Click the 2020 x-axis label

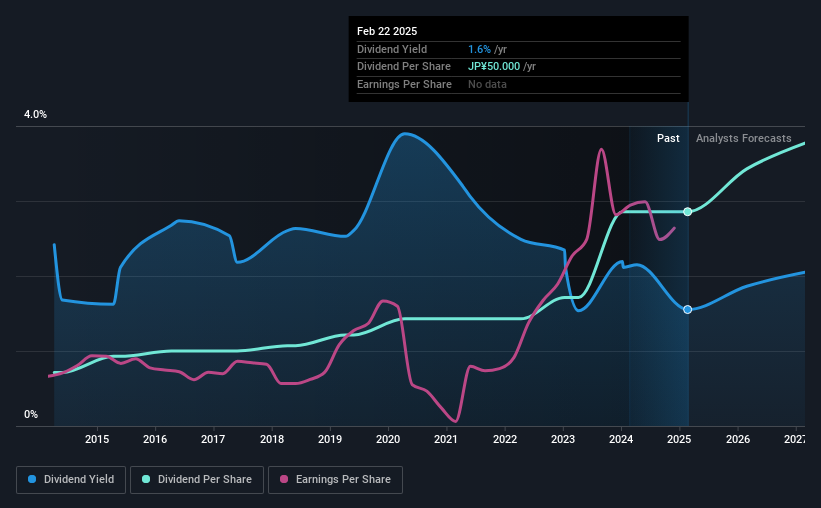(x=388, y=439)
